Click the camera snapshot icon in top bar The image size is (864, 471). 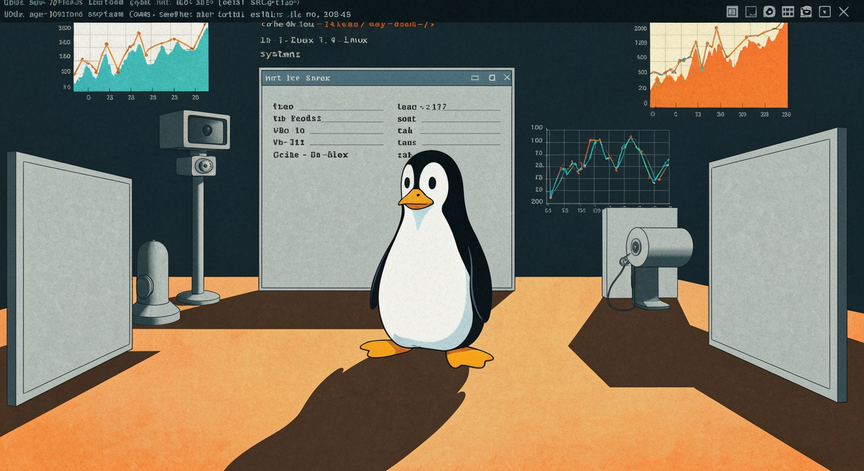tap(806, 12)
